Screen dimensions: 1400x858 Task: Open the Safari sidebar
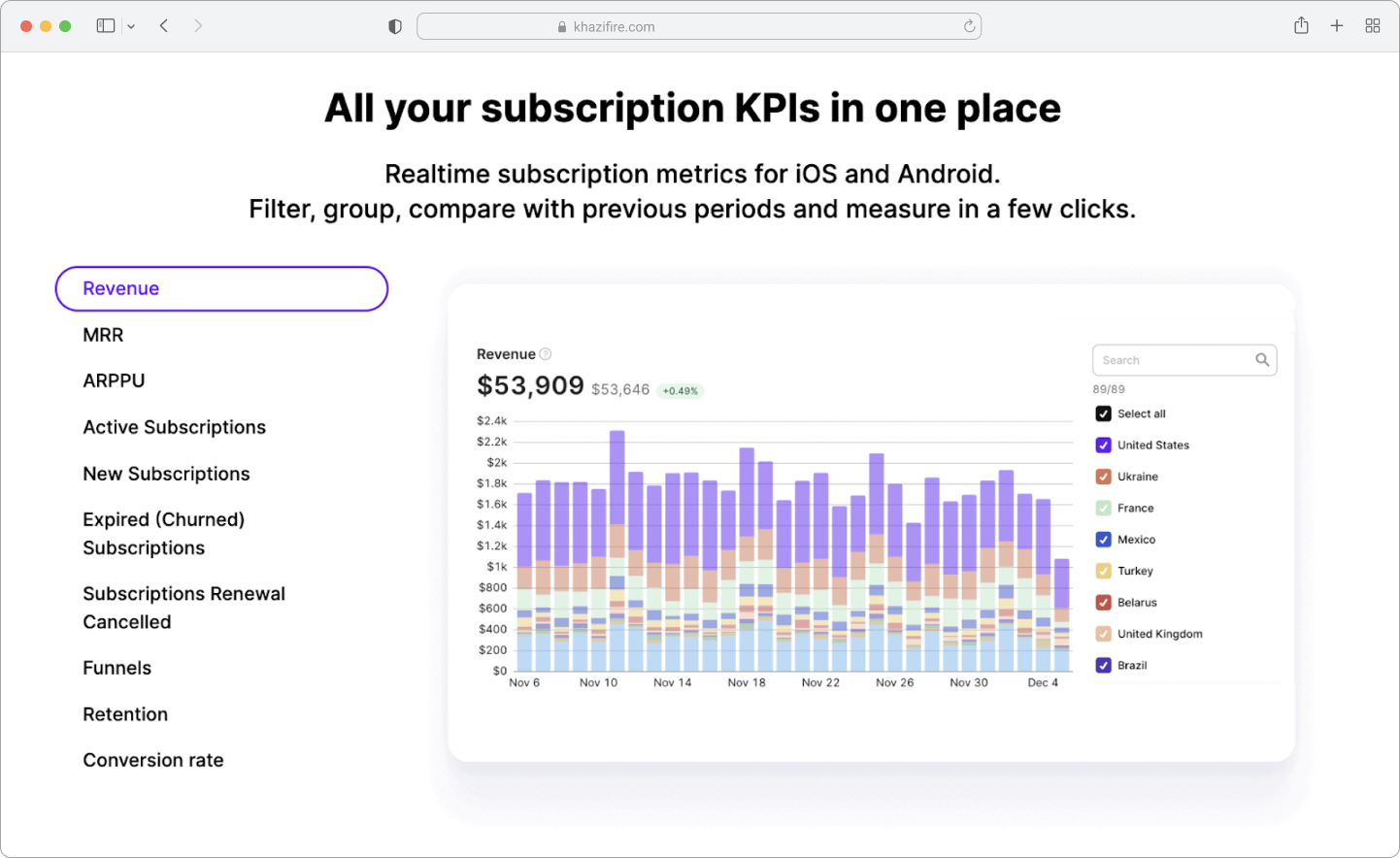click(105, 25)
